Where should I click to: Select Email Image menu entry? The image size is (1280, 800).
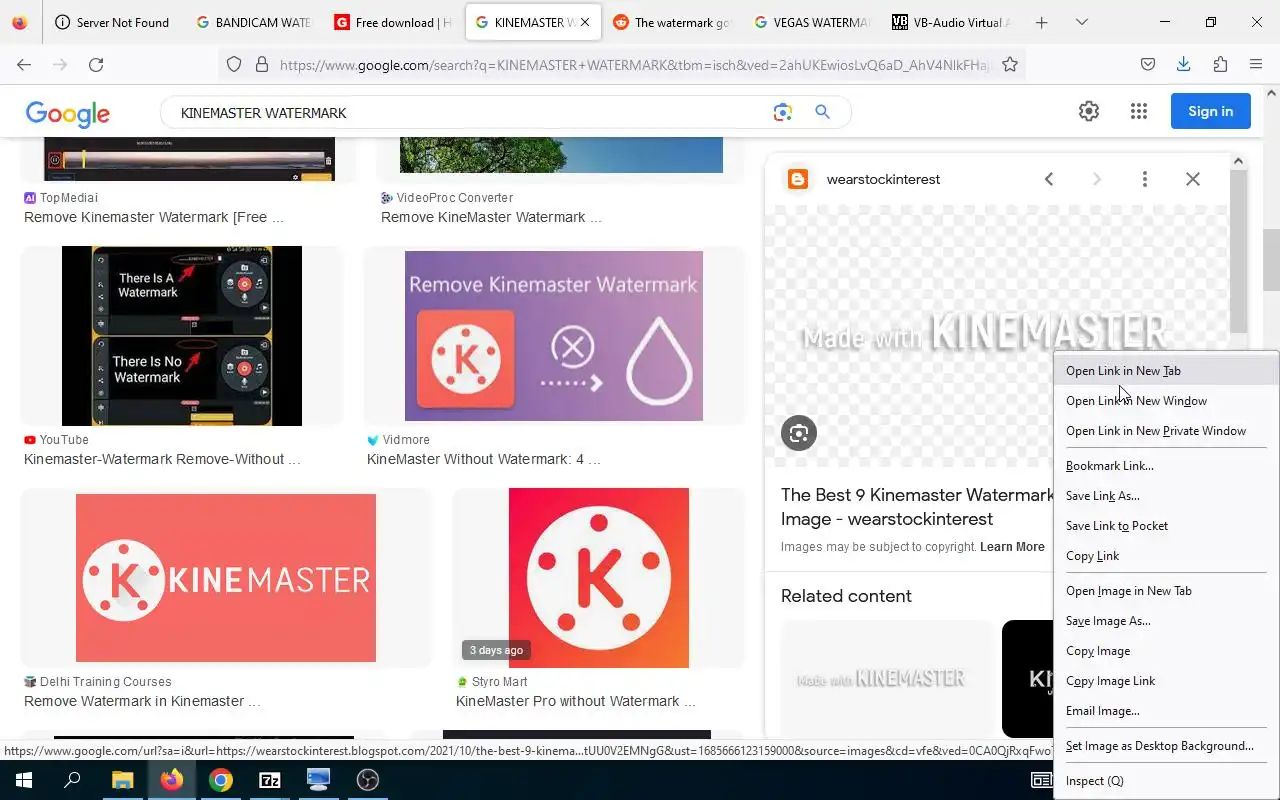1166,711
